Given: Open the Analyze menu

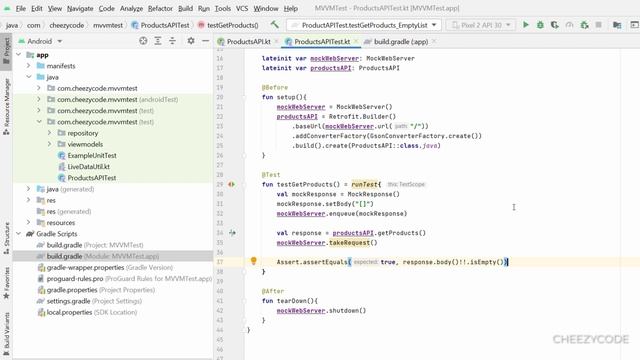Looking at the screenshot, I should pos(131,8).
